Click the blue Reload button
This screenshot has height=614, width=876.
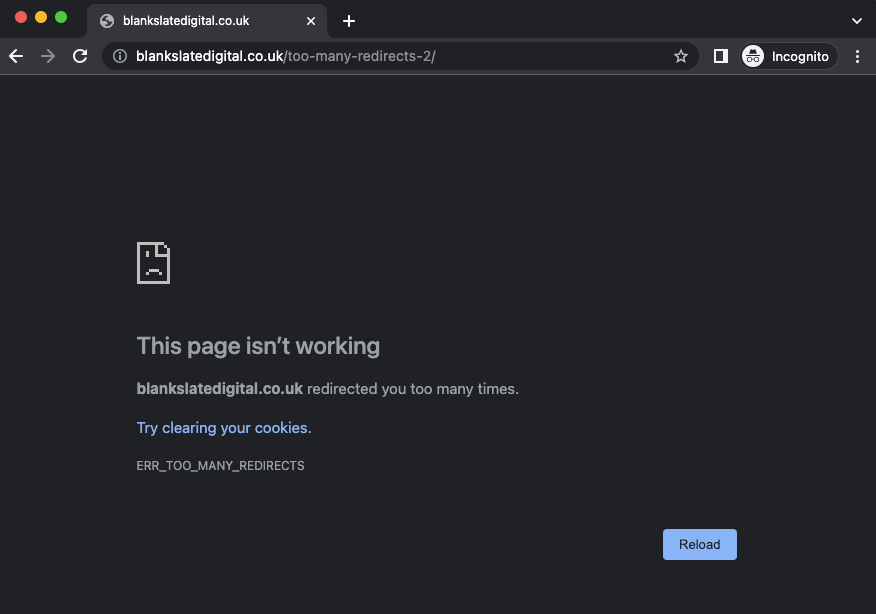click(699, 544)
